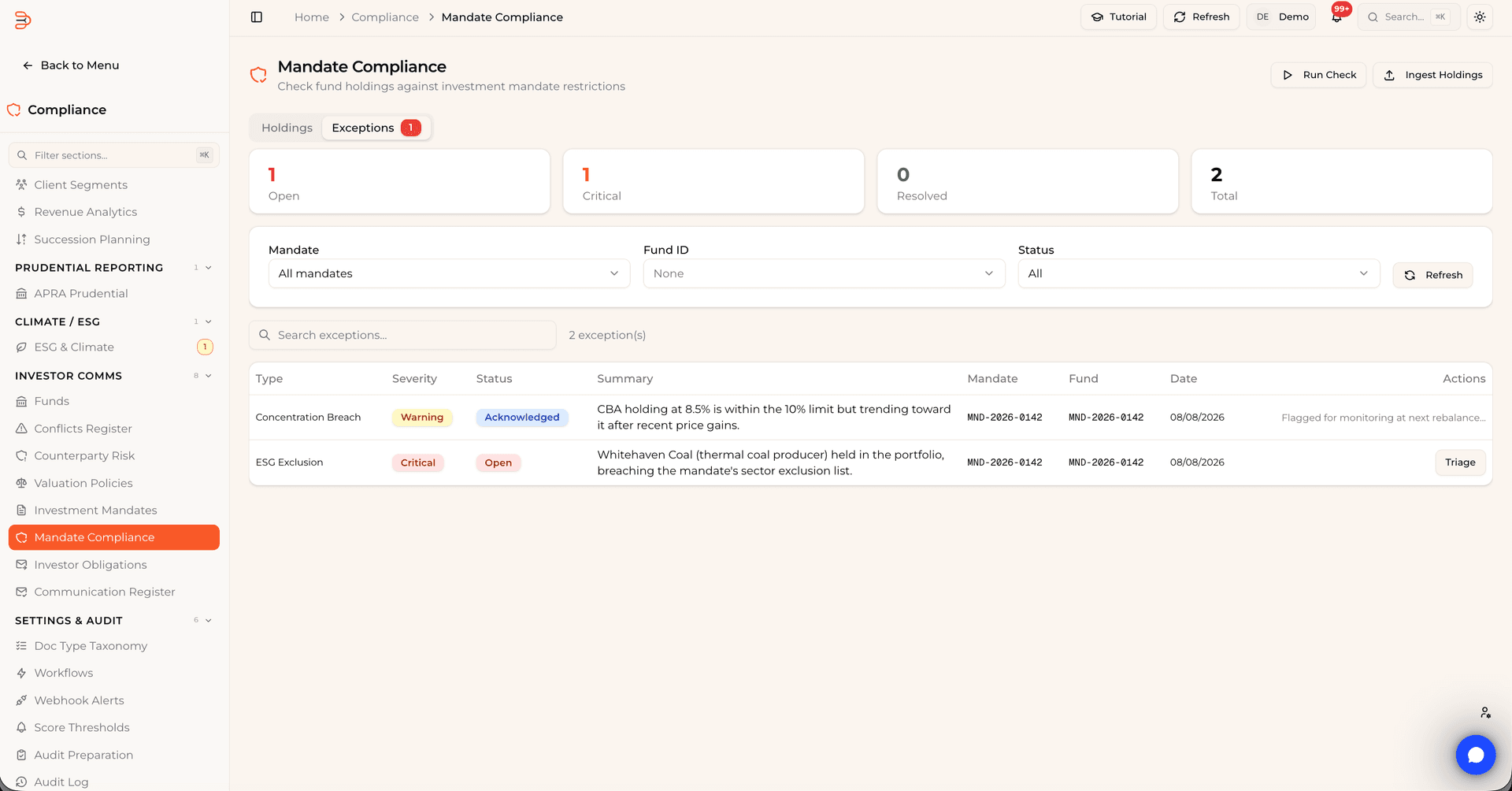Switch to the Holdings tab
The height and width of the screenshot is (791, 1512).
(x=287, y=128)
